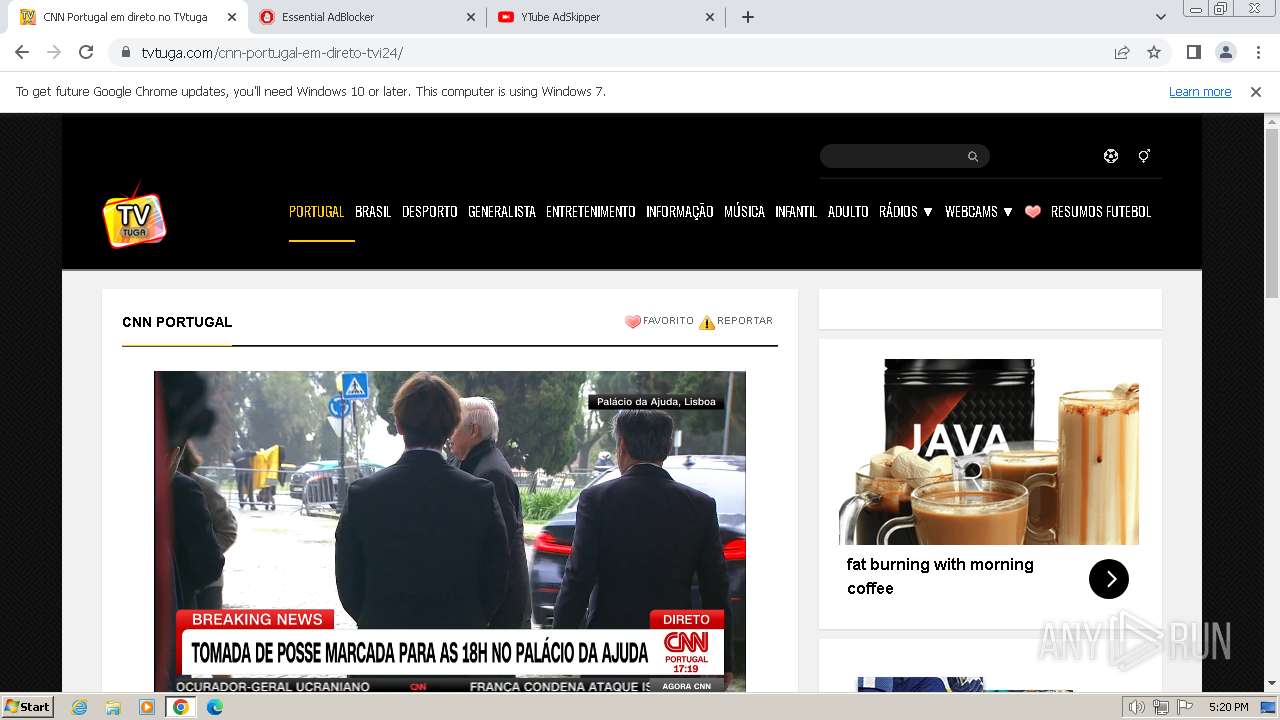The image size is (1280, 720).
Task: Open the tab search dropdown arrow
Action: (1160, 17)
